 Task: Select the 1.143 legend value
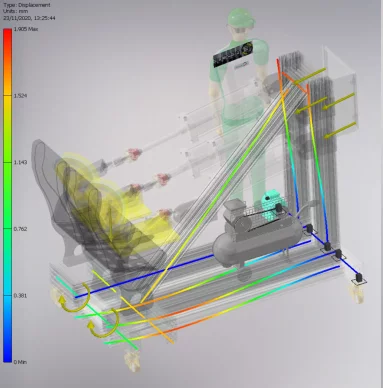coord(19,162)
